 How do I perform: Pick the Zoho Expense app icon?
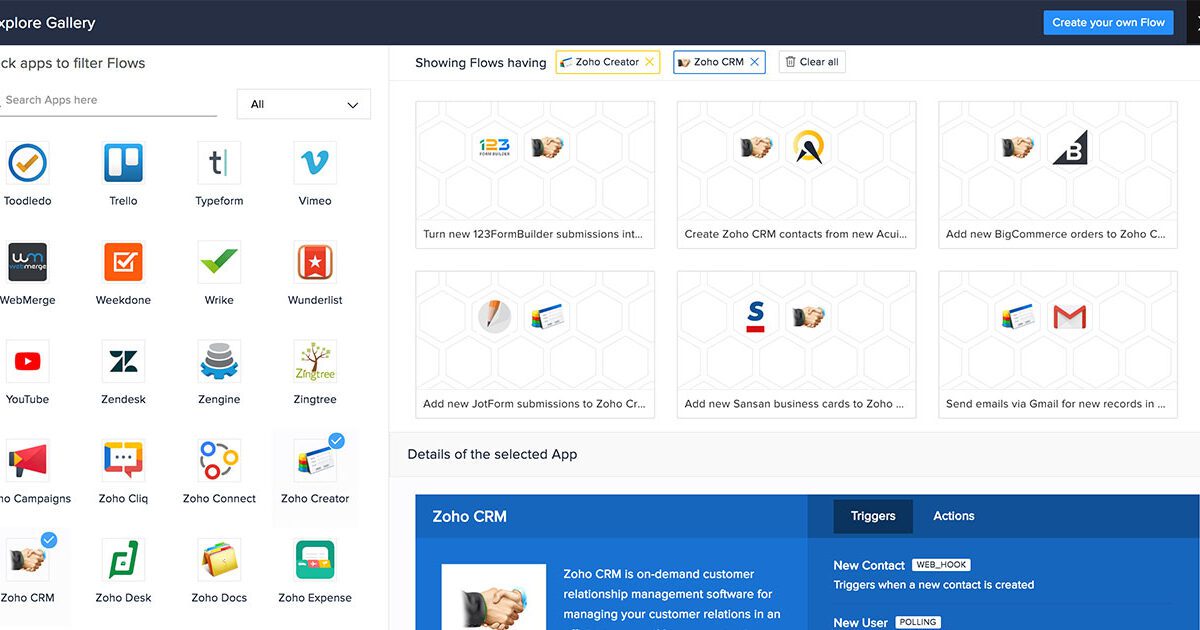coord(314,560)
